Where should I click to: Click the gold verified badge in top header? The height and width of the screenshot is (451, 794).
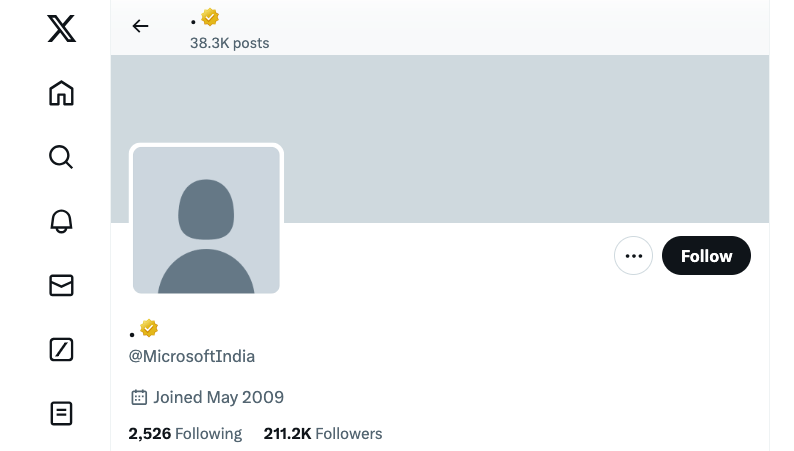[210, 17]
